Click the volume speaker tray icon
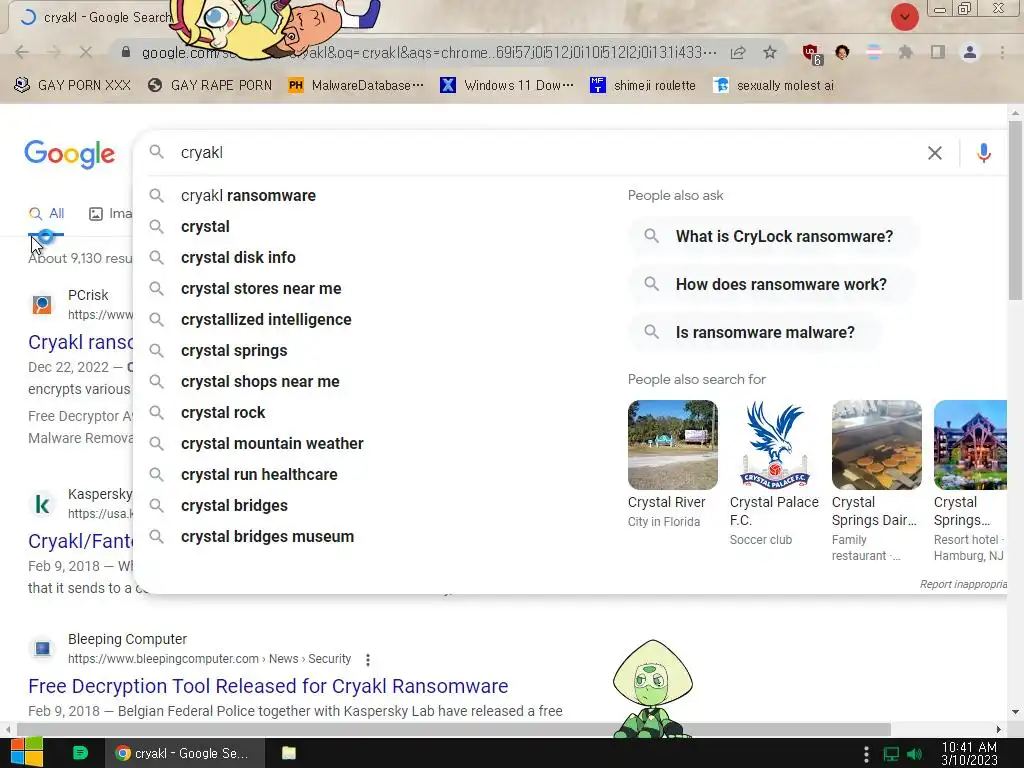Screen dimensions: 1024x768 pos(915,754)
